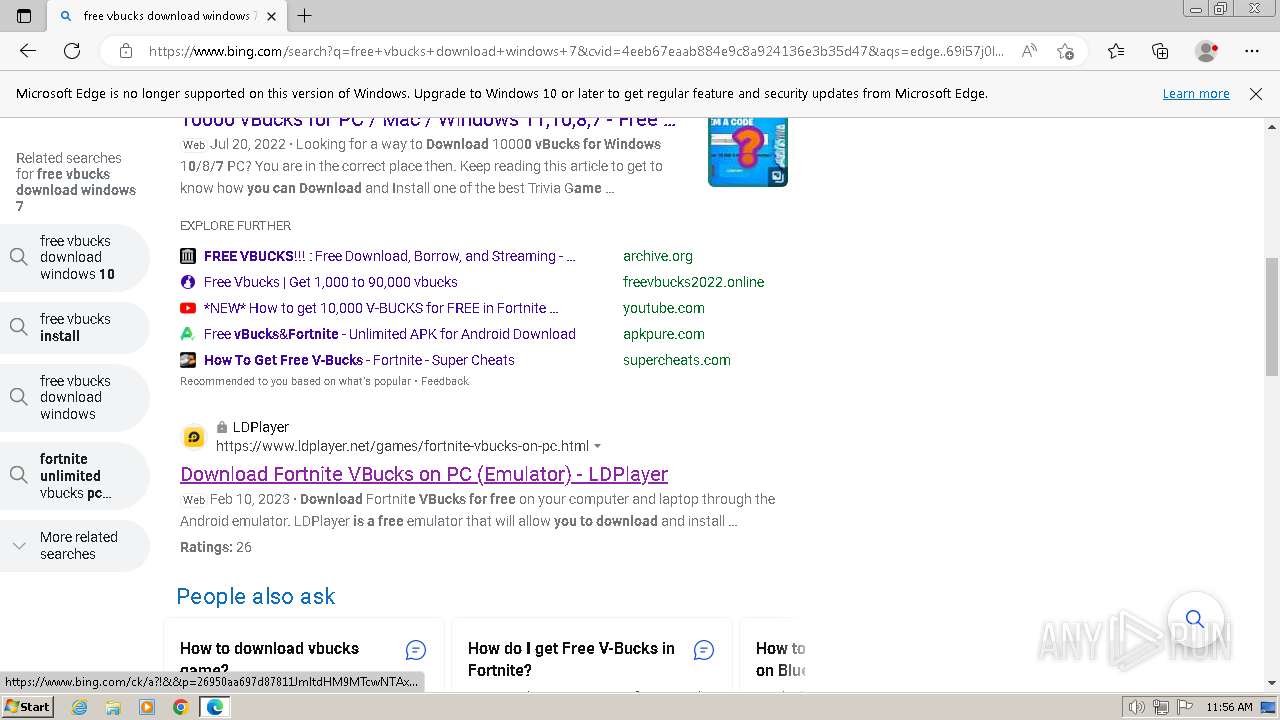Click the Feedback link under Explore Further
This screenshot has height=720, width=1280.
(x=445, y=381)
